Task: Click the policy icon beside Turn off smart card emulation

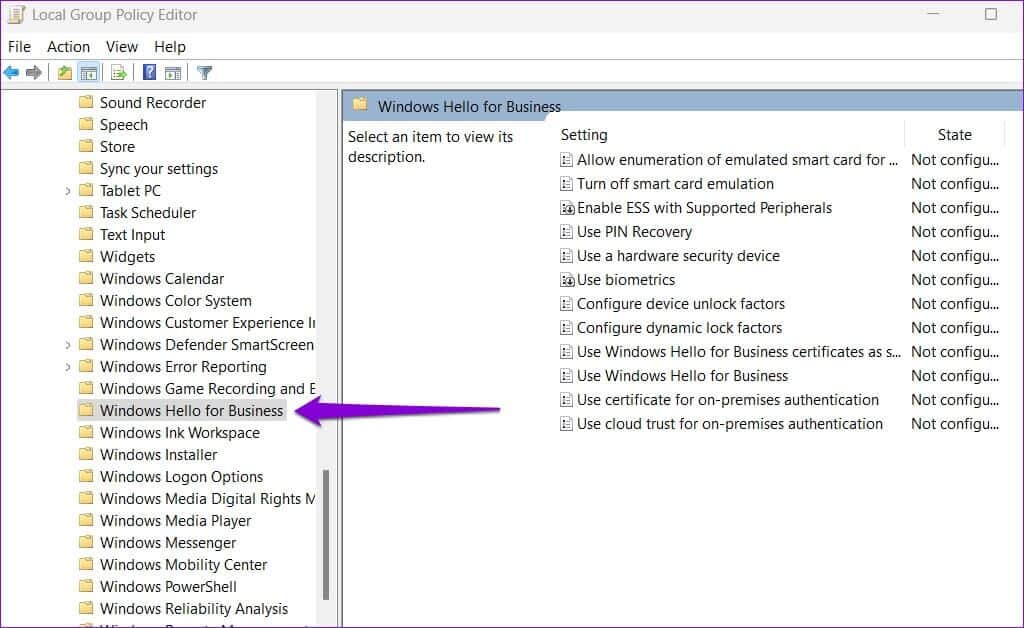Action: coord(566,184)
